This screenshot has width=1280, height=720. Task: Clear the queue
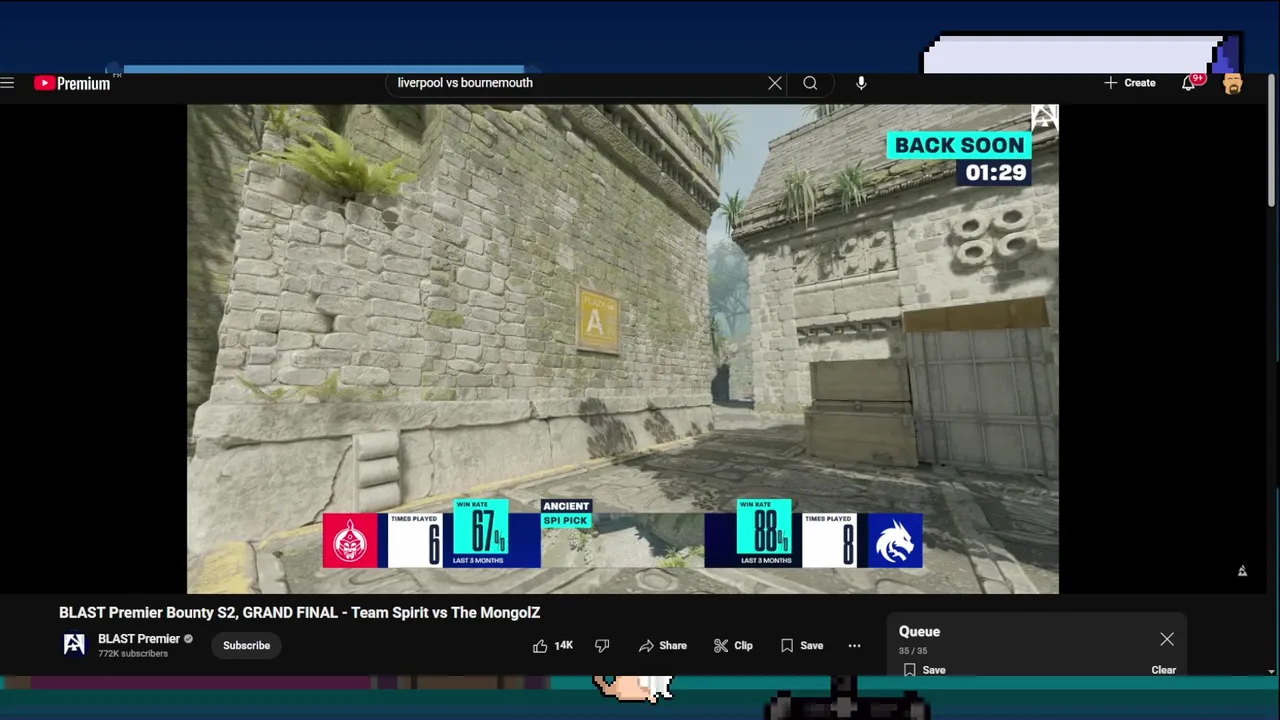point(1163,670)
